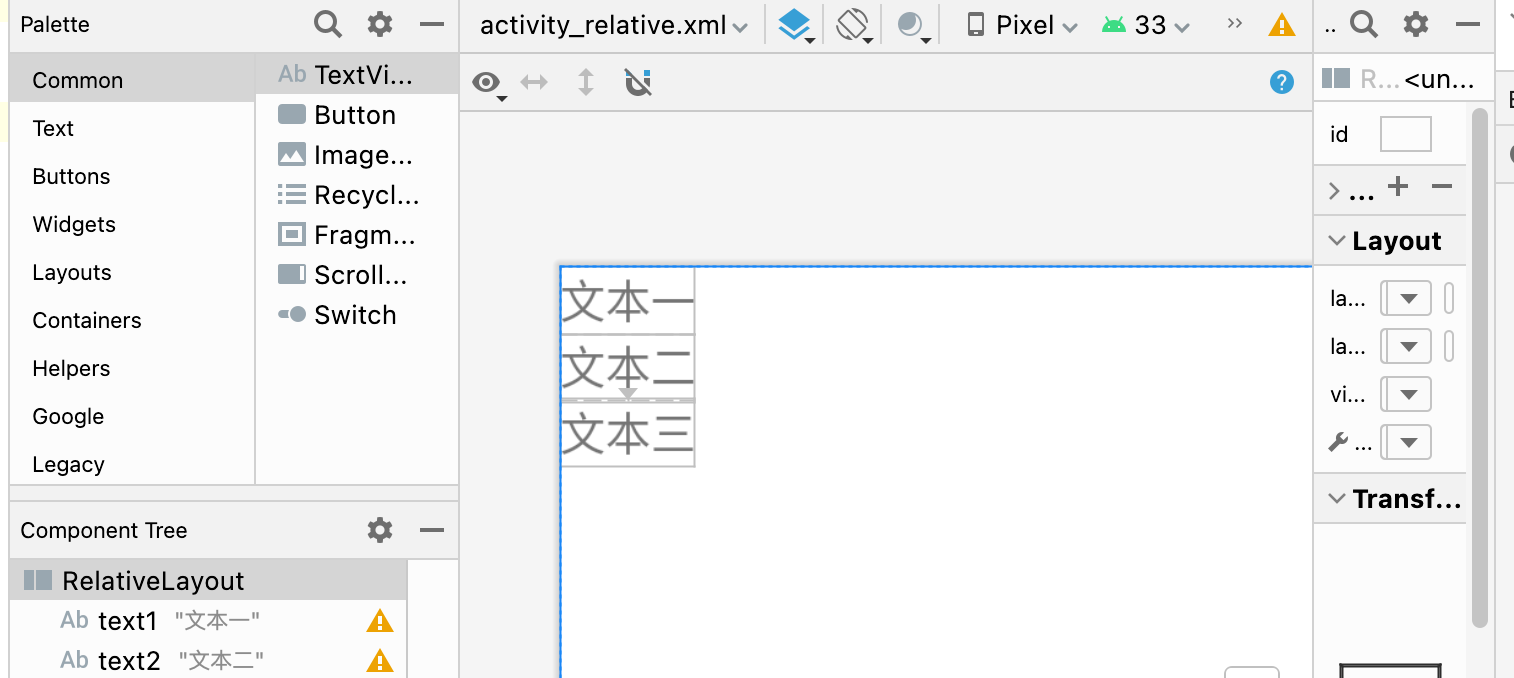Viewport: 1514px width, 678px height.
Task: View warning on text1 row
Action: (x=380, y=621)
